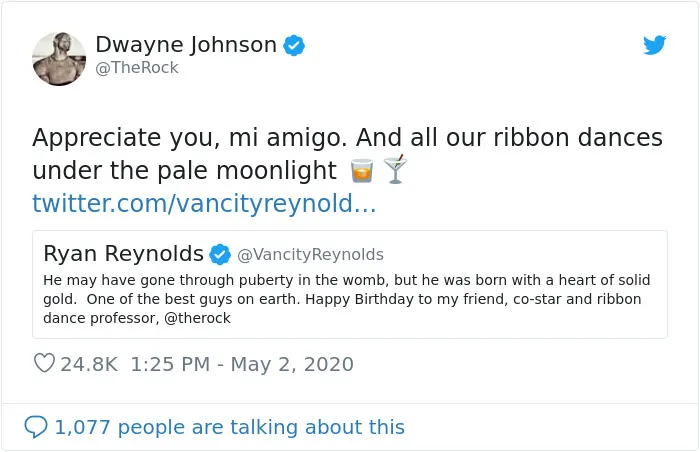Click Ryan Reynolds' blue verified badge

(220, 255)
